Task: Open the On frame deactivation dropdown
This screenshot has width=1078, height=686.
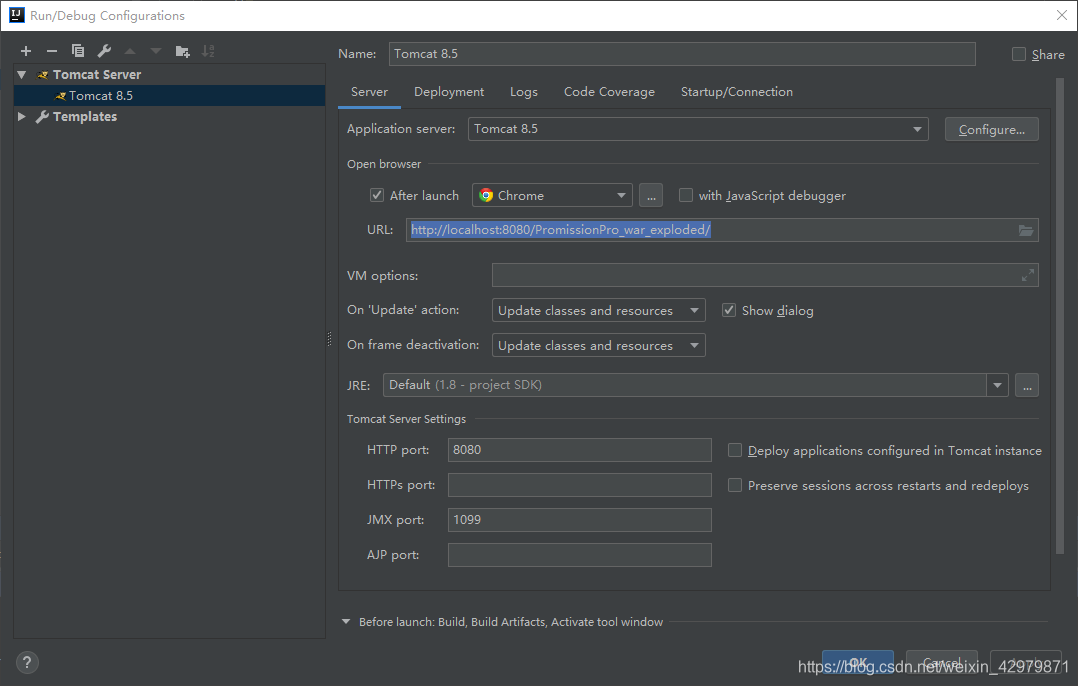Action: pos(599,345)
